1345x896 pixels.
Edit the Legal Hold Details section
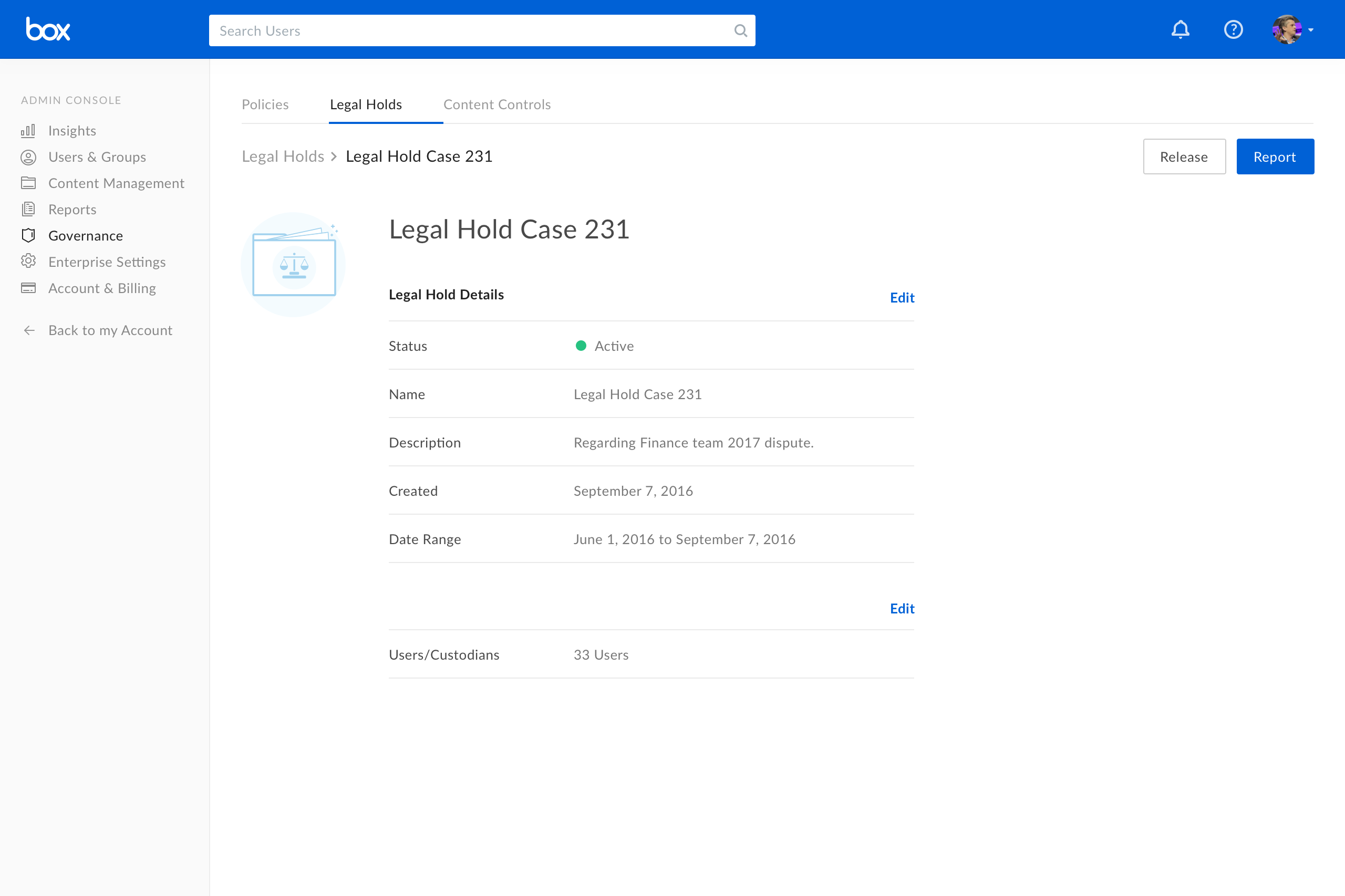tap(902, 298)
